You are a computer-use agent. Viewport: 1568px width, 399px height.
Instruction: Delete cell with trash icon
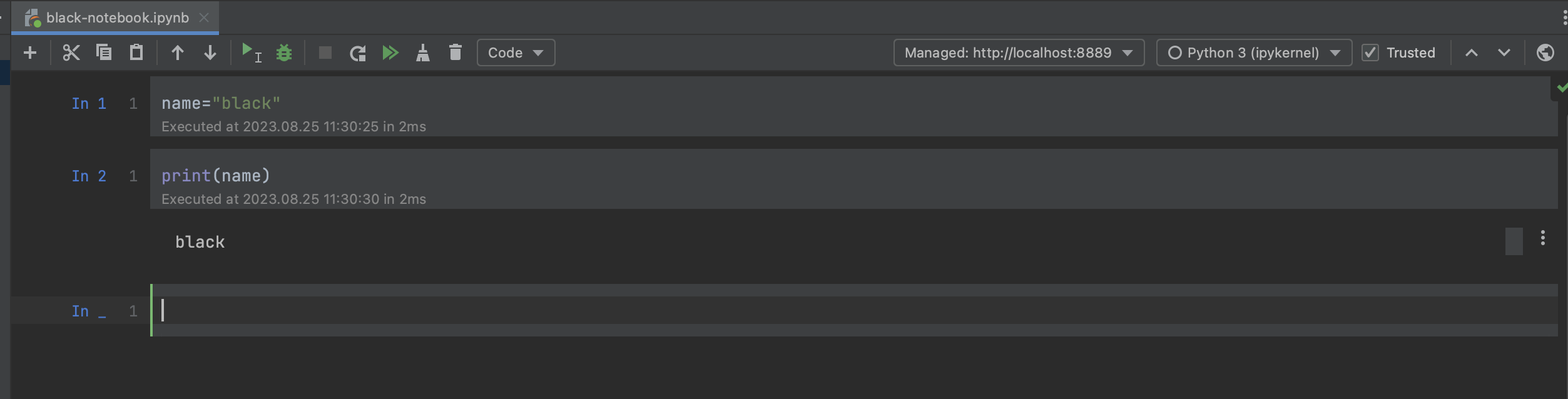[456, 53]
